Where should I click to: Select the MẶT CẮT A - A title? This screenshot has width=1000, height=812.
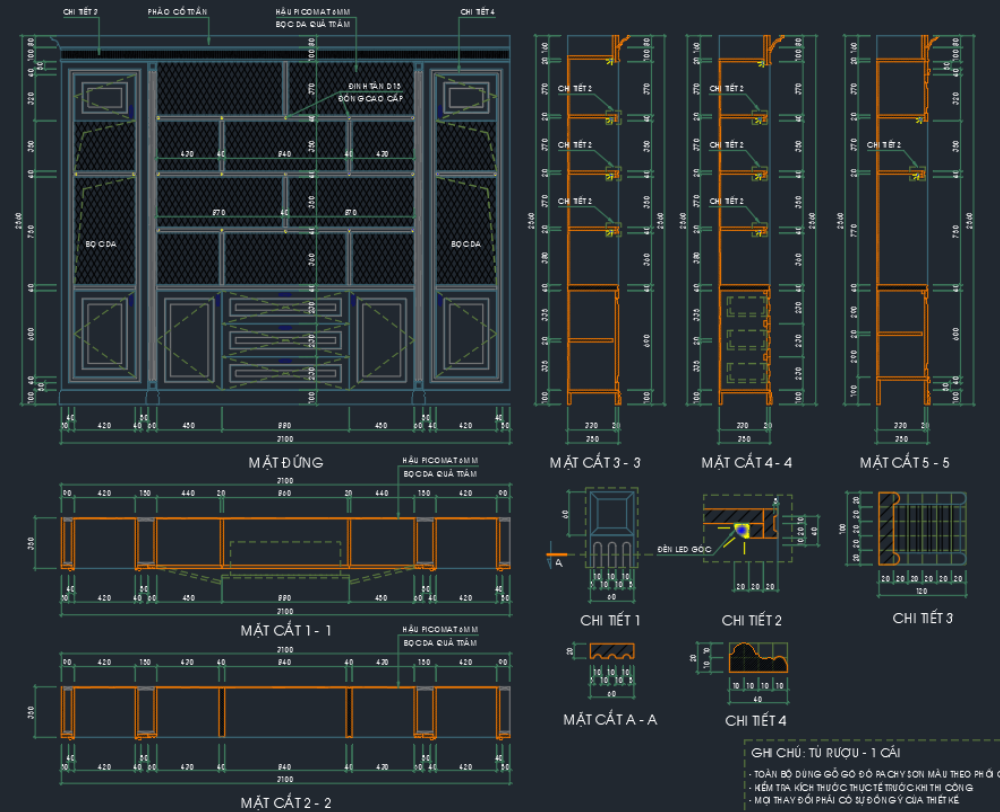pos(610,720)
